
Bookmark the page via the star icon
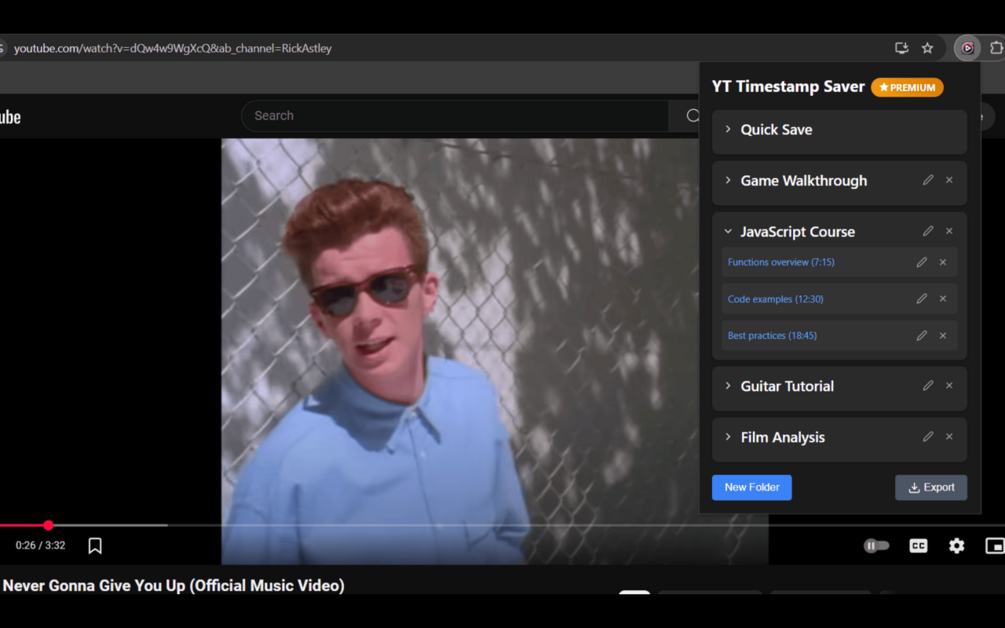pos(928,47)
